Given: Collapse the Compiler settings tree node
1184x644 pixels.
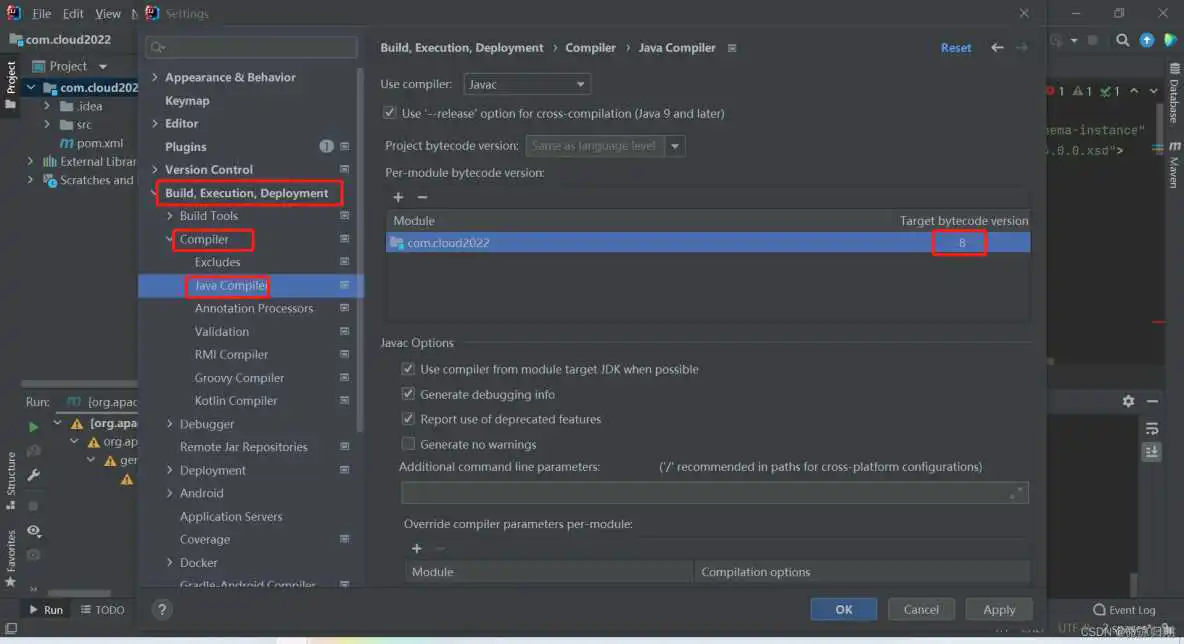Looking at the screenshot, I should [x=170, y=240].
